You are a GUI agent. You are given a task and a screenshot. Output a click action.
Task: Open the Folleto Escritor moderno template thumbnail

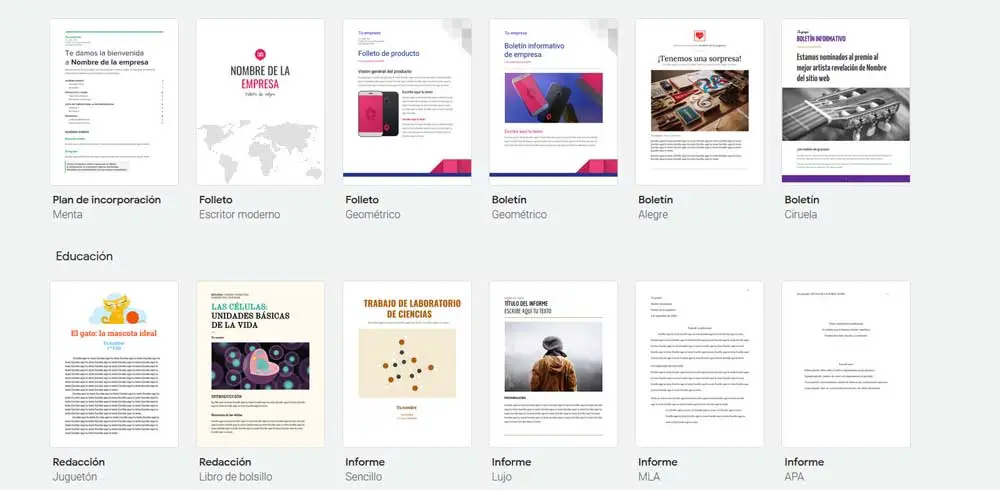[260, 102]
